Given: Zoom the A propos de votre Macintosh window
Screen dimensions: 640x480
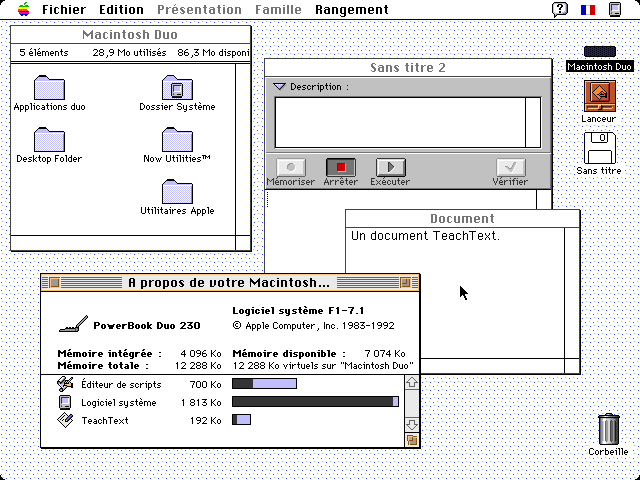Looking at the screenshot, I should coord(405,282).
